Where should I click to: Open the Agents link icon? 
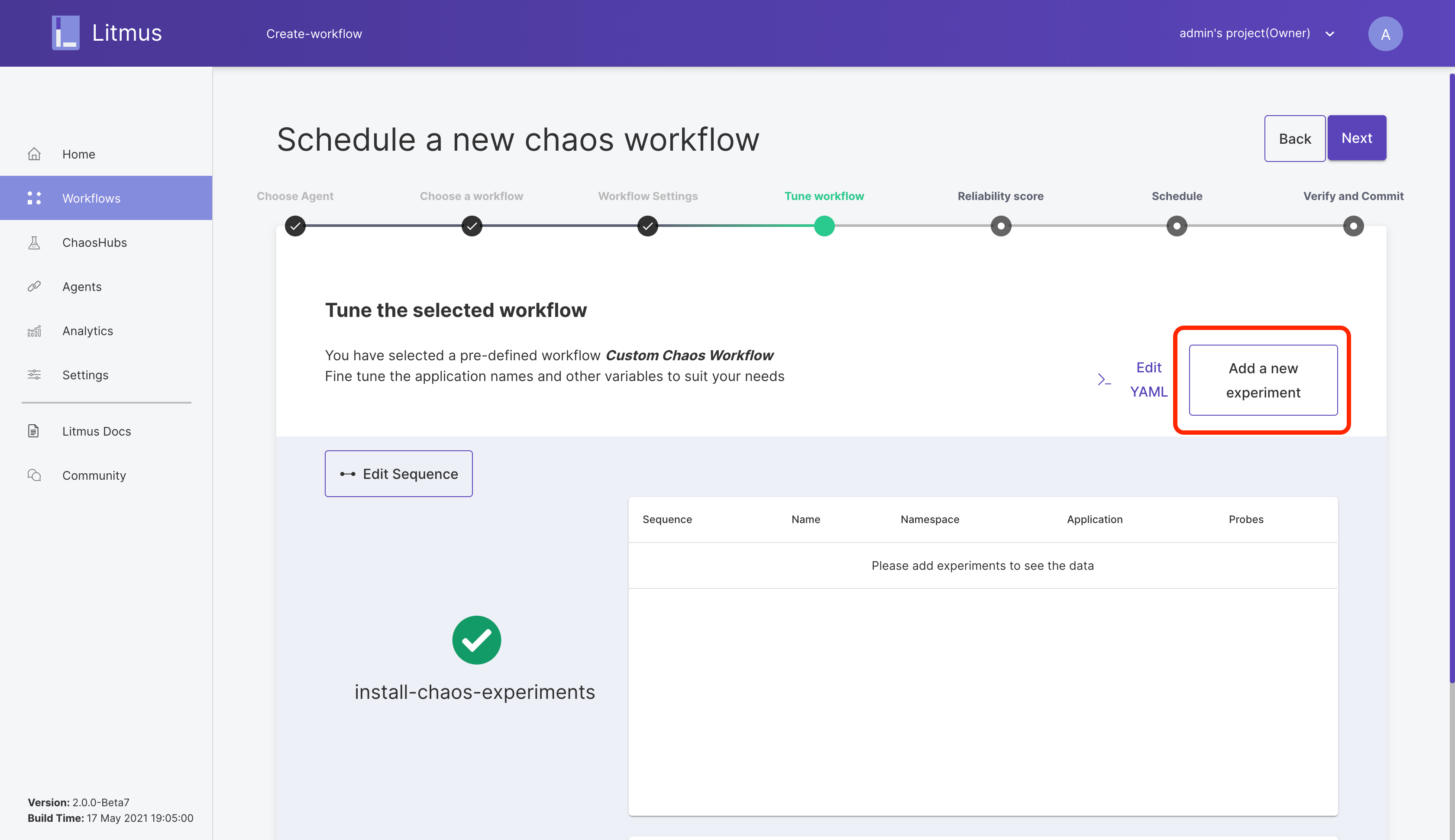35,287
